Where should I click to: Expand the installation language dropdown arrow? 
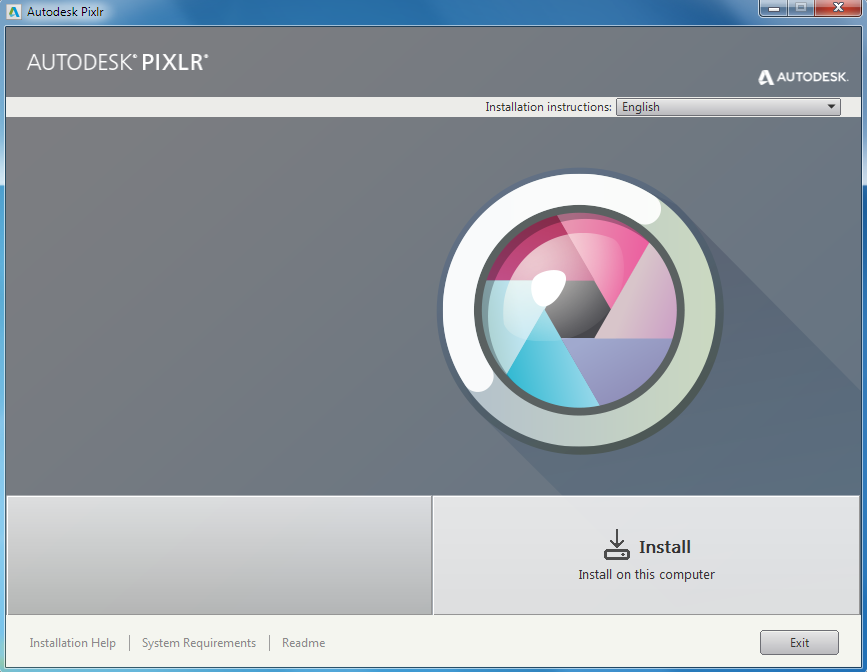(x=830, y=107)
